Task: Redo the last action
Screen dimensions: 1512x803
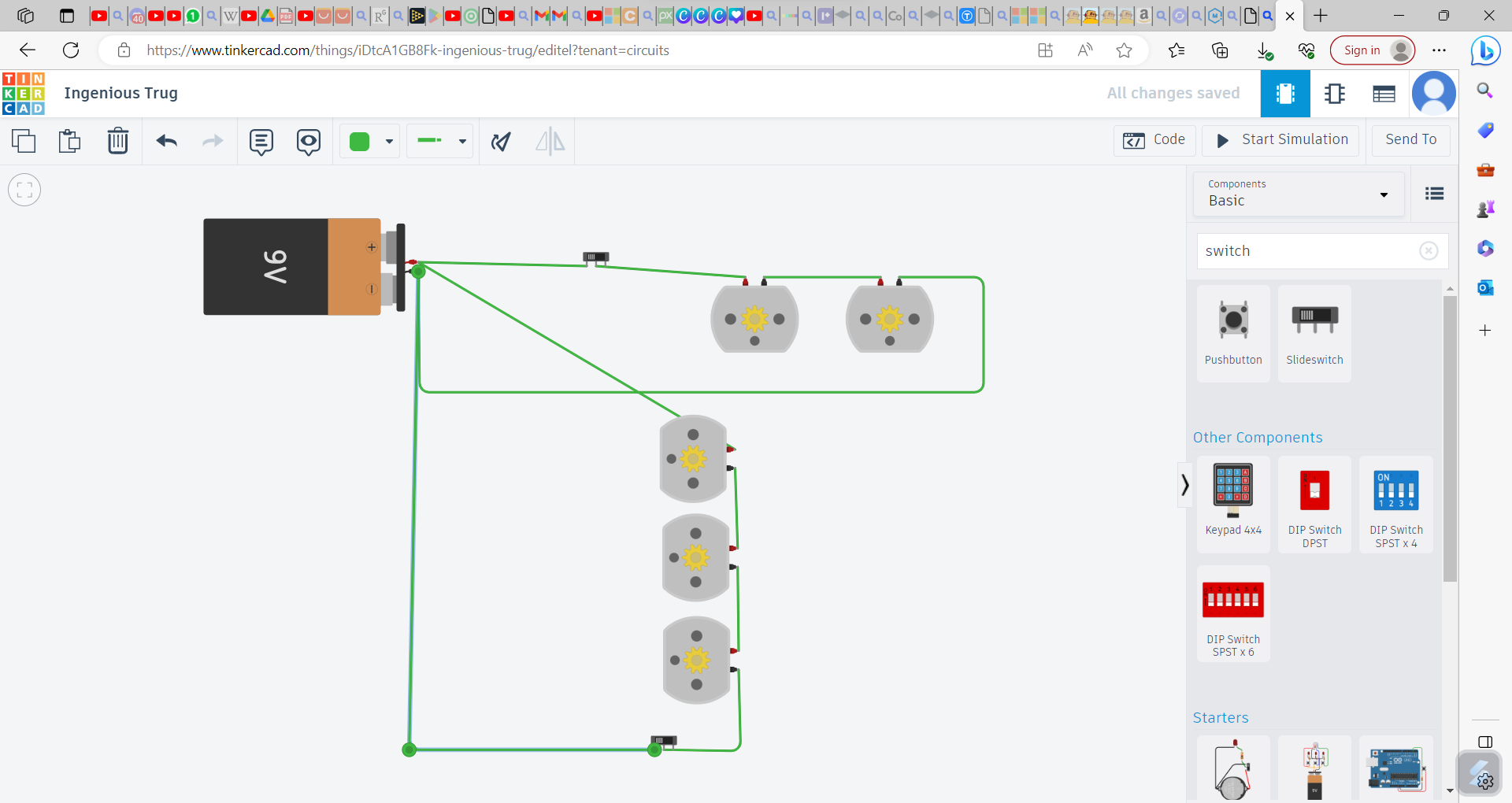Action: click(x=213, y=141)
